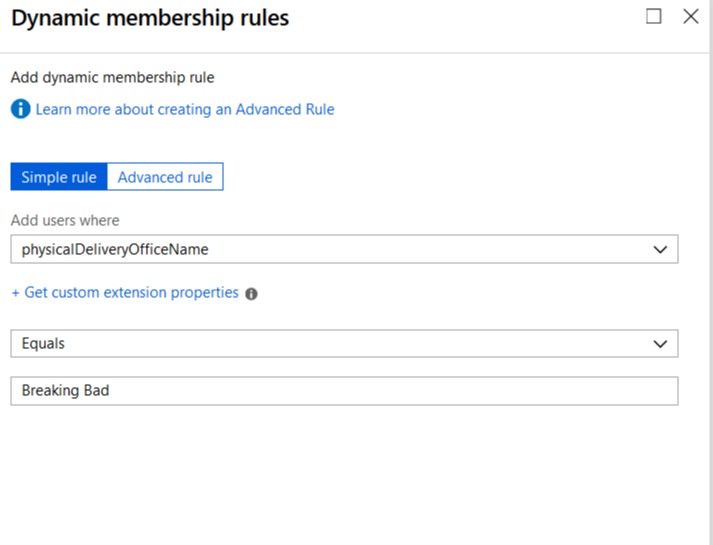
Task: Click the chevron arrow on the physicalDeliveryOfficeName field
Action: [660, 249]
